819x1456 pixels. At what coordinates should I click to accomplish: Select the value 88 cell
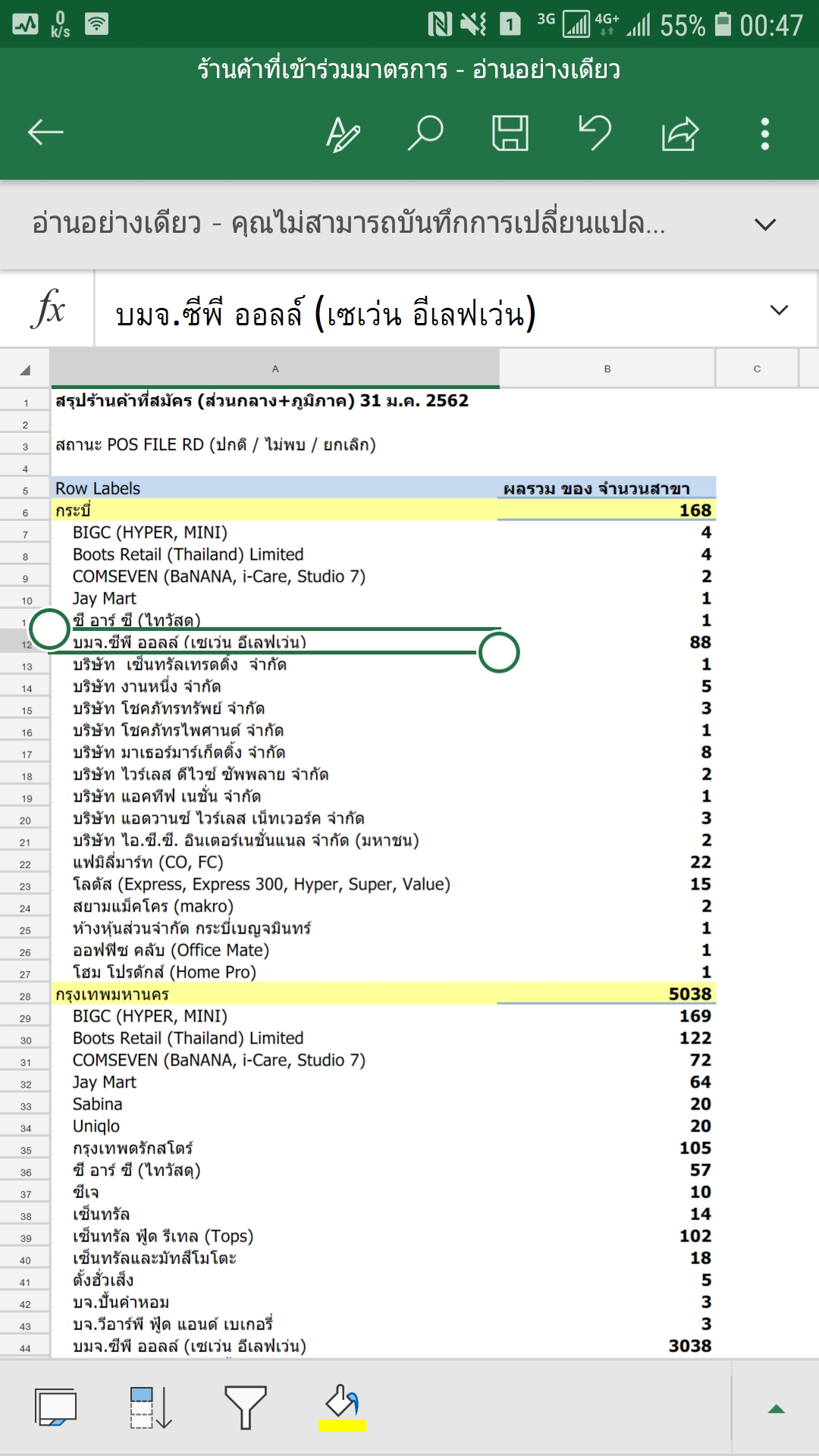[607, 642]
